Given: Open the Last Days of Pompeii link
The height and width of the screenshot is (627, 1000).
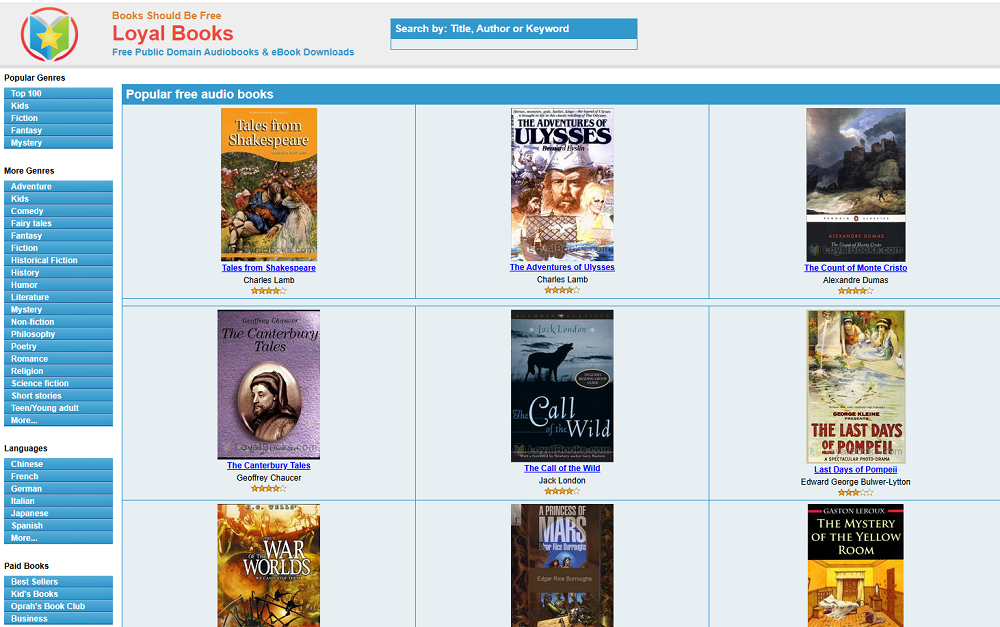Looking at the screenshot, I should pos(855,469).
